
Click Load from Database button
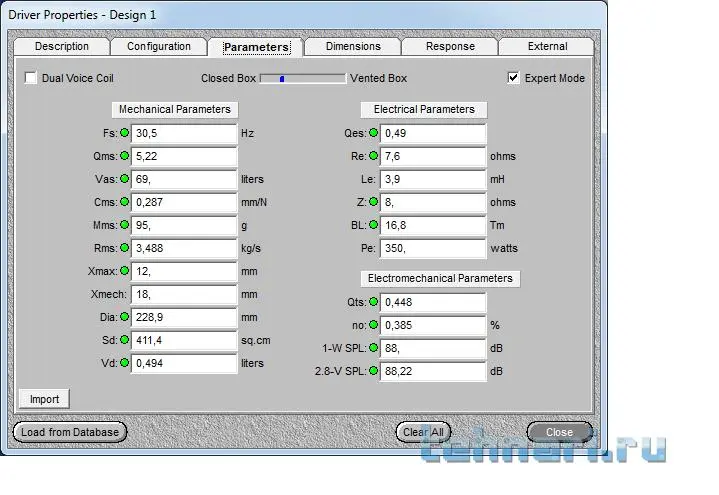(x=70, y=432)
